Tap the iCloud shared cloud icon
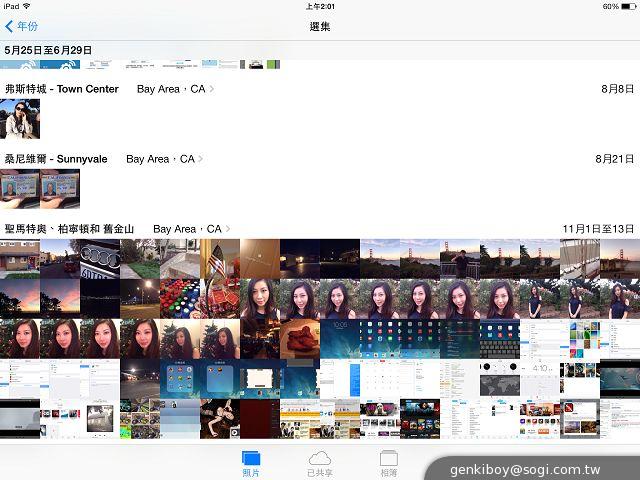Viewport: 640px width, 480px height. (320, 458)
